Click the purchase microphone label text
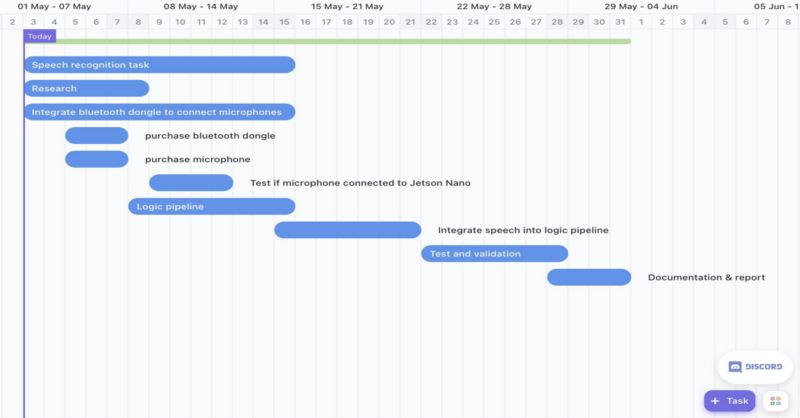800x418 pixels. pyautogui.click(x=197, y=159)
